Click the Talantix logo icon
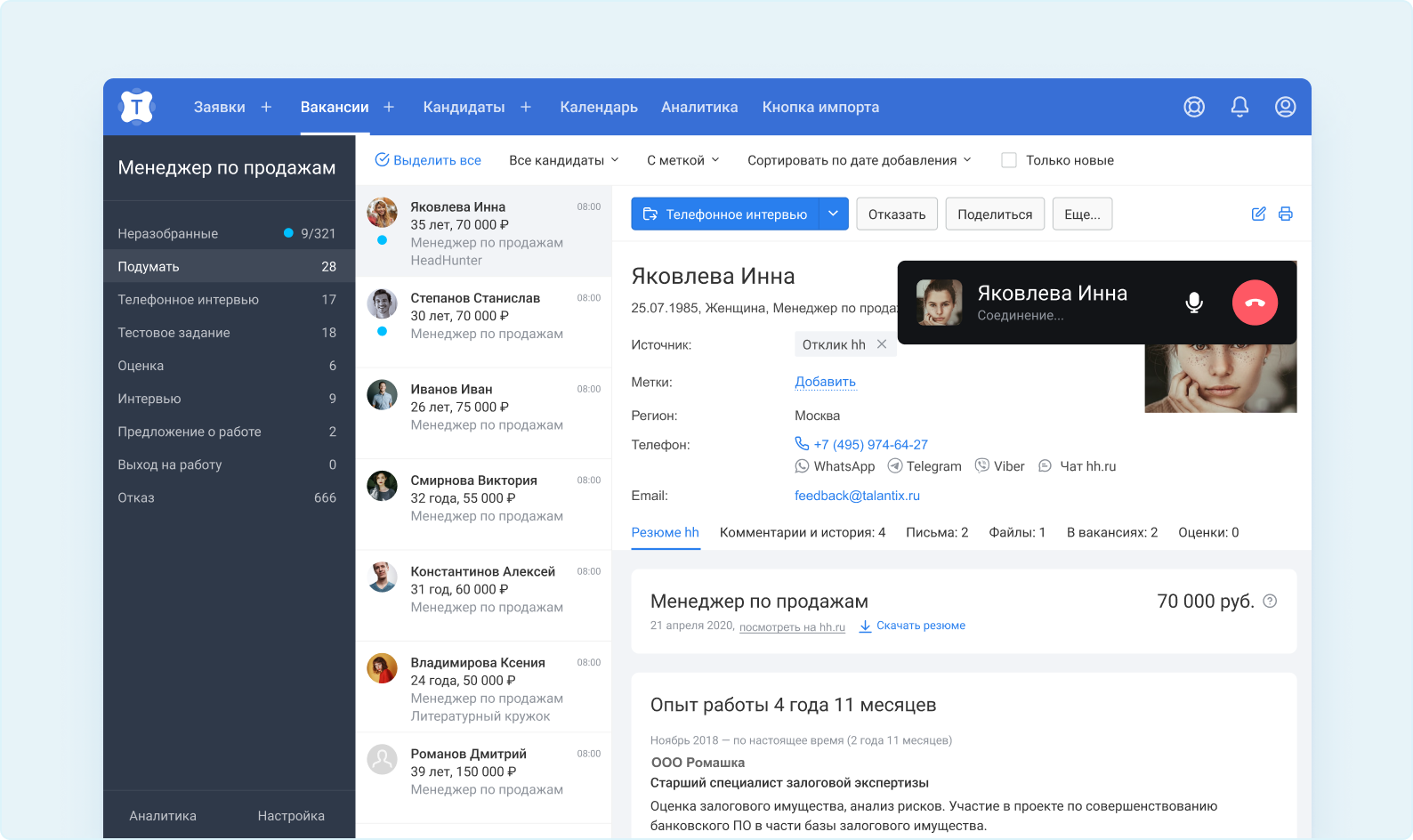 point(136,107)
